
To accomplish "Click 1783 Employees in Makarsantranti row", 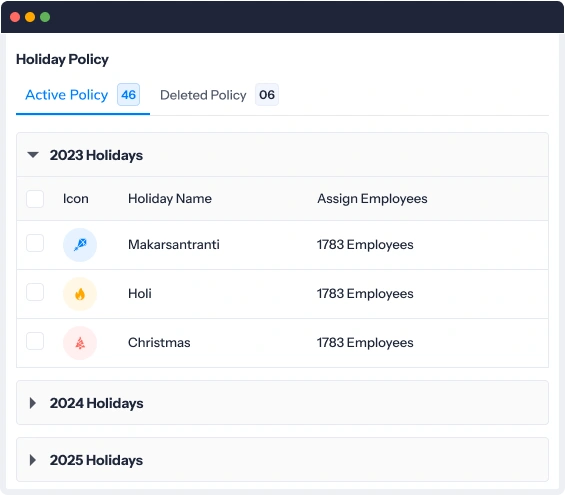I will click(365, 245).
